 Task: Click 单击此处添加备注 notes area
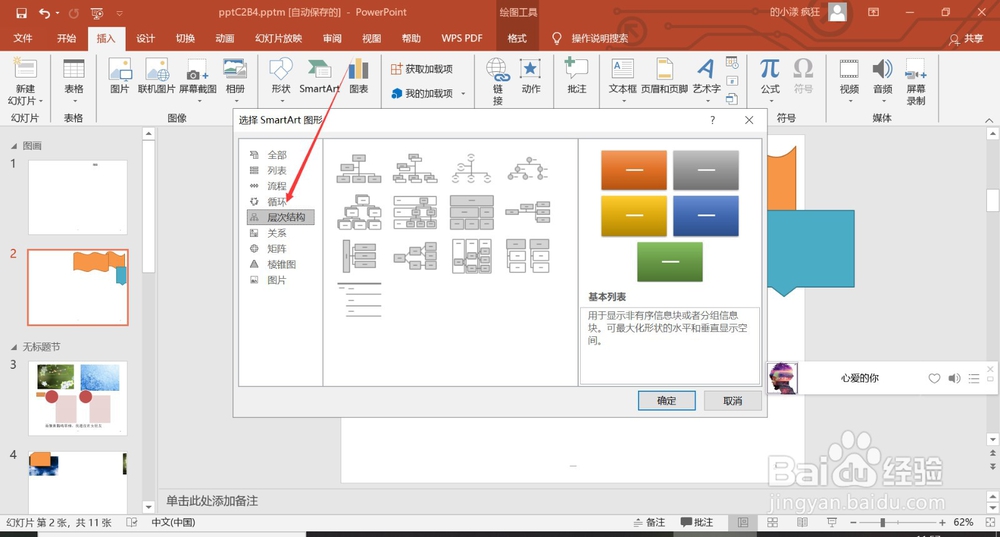pyautogui.click(x=212, y=501)
